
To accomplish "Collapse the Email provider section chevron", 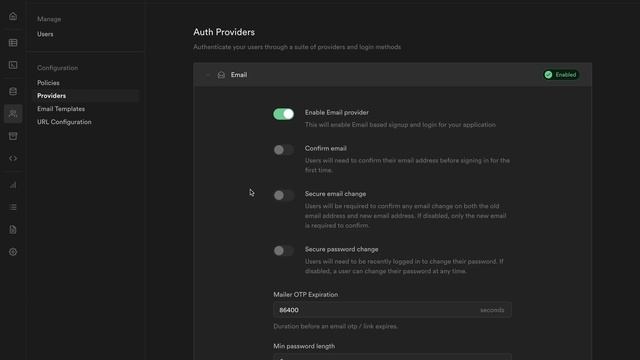I will pyautogui.click(x=207, y=75).
